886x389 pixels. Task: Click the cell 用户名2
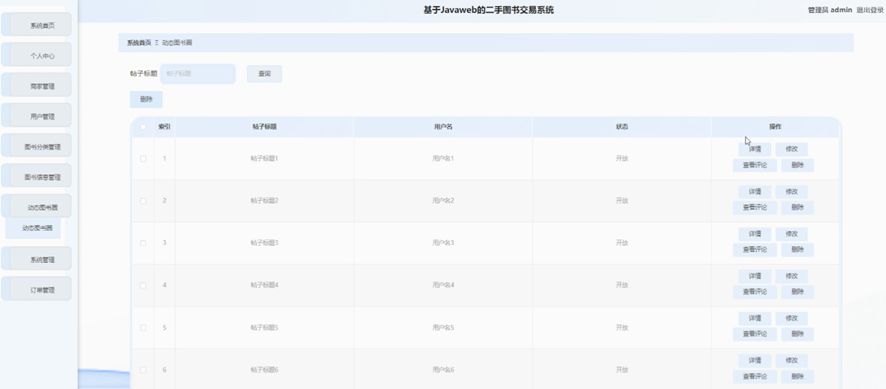tap(443, 201)
